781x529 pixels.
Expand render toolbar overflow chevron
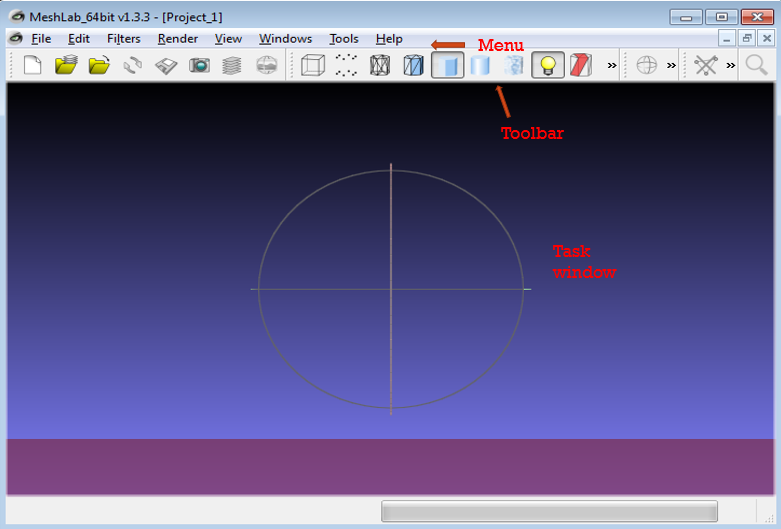pos(611,66)
